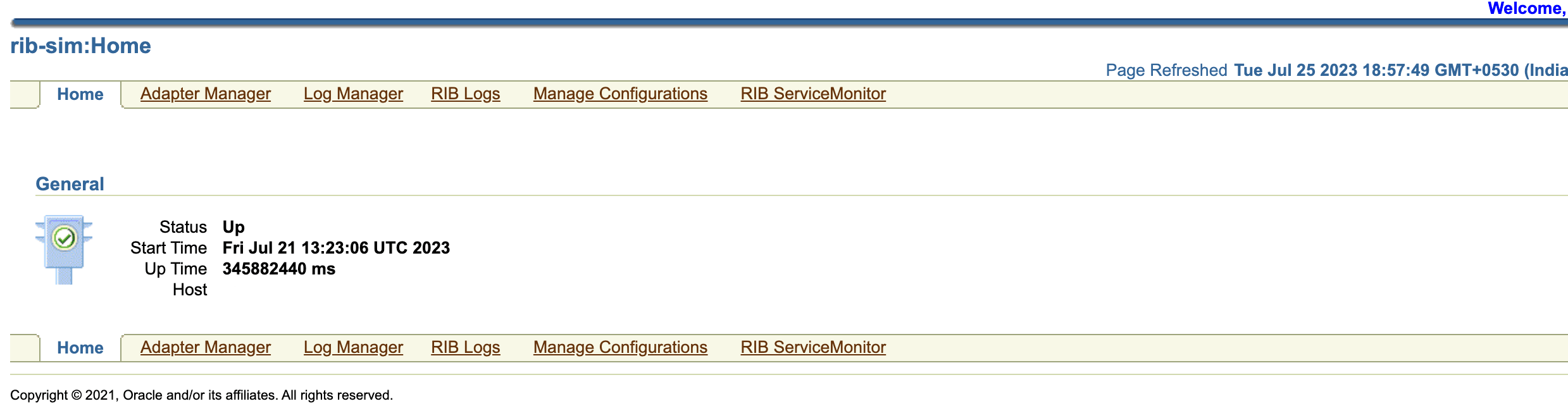
Task: Click the Status value showing Up
Action: (233, 227)
